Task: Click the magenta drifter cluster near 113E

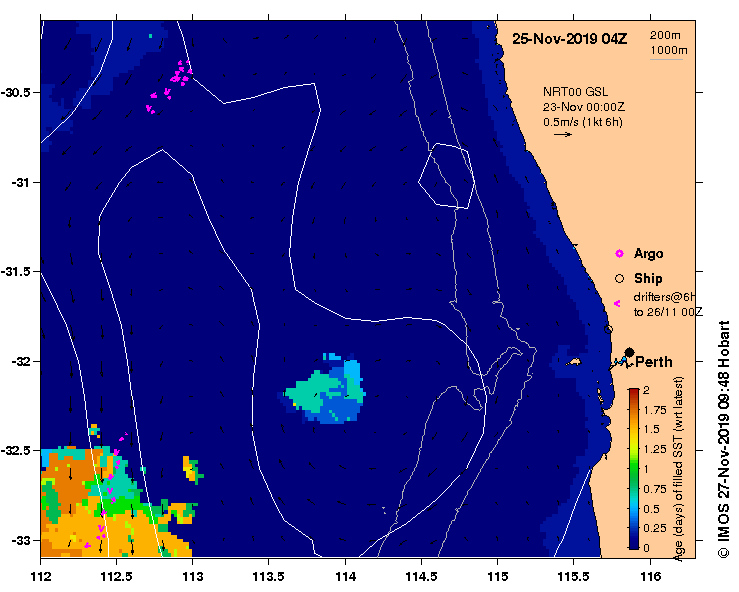Action: tap(169, 87)
